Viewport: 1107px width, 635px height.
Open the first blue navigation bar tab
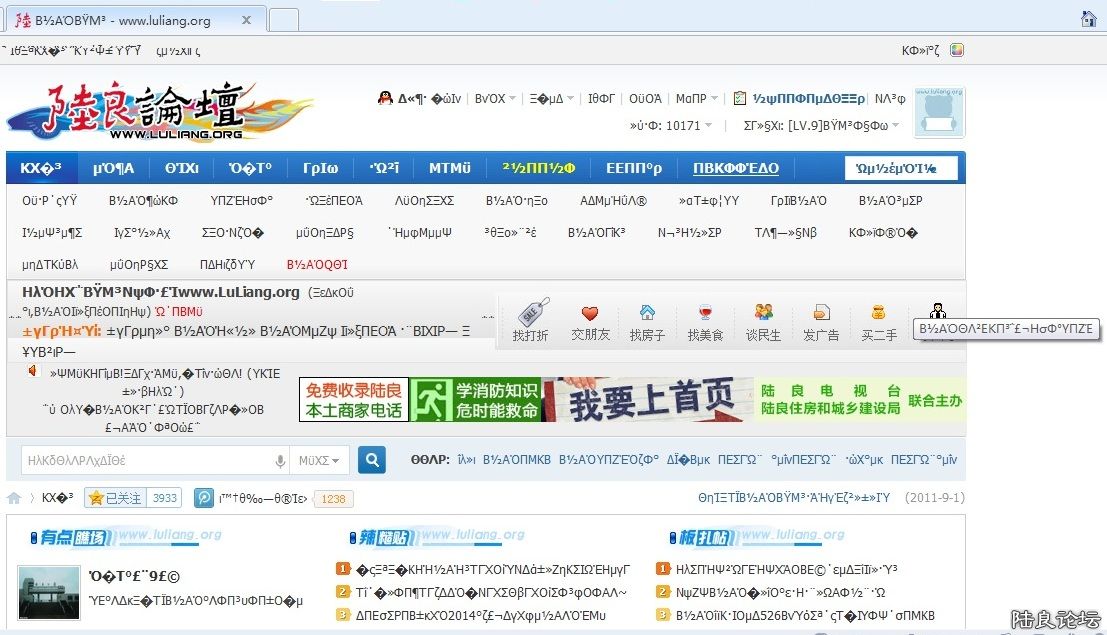41,168
